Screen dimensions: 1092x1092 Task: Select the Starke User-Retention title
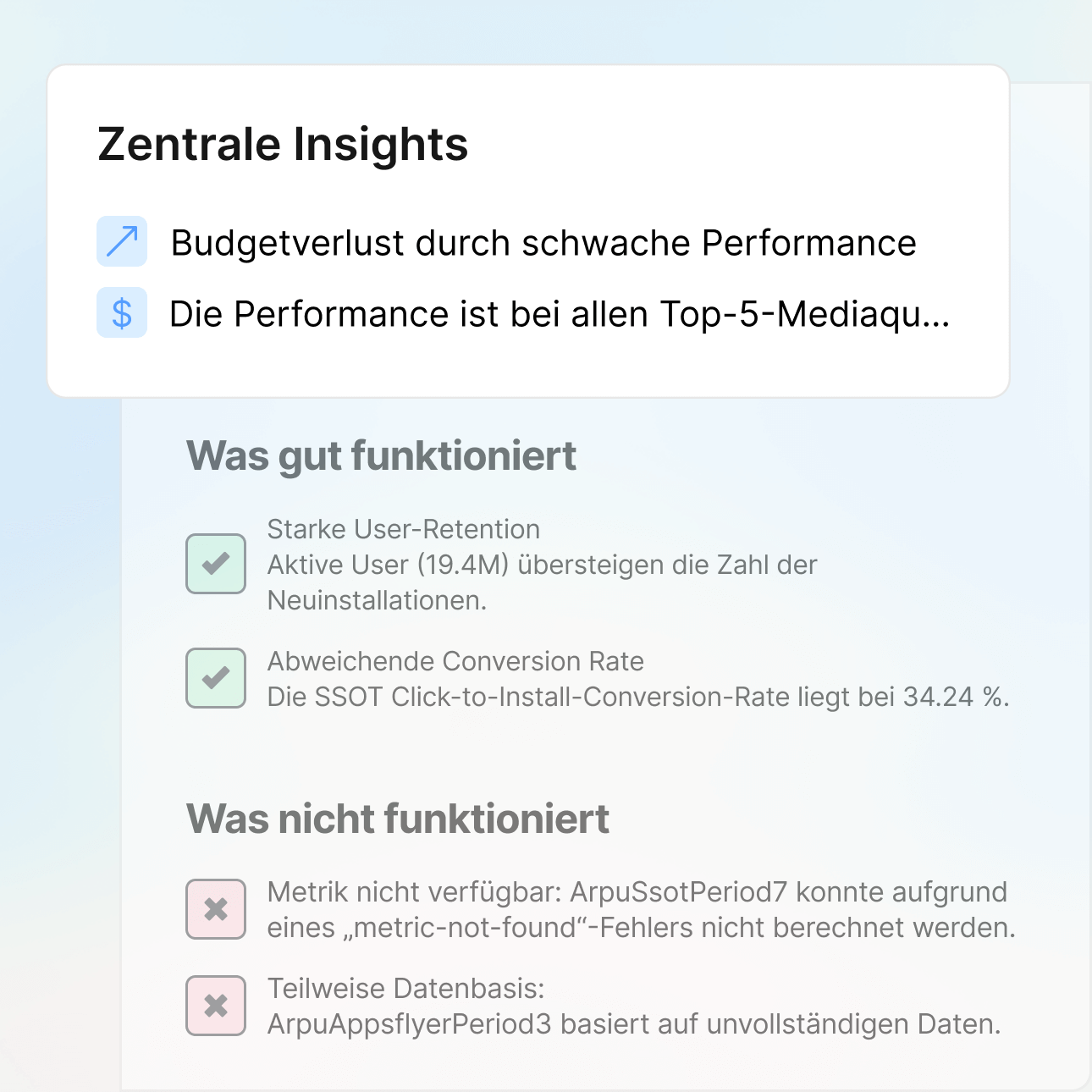pos(403,529)
